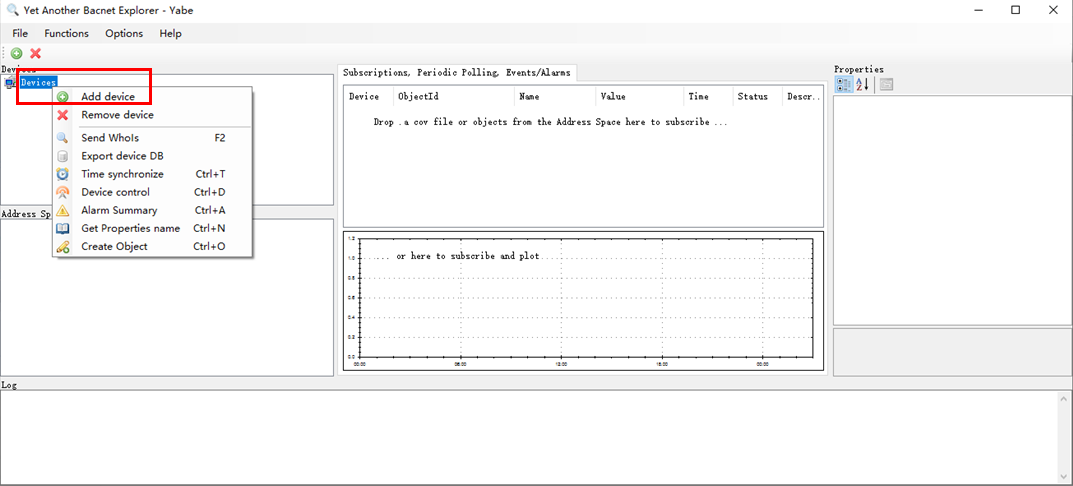Click the Alphabetical sort icon in Properties
Viewport: 1073px width, 486px height.
862,84
